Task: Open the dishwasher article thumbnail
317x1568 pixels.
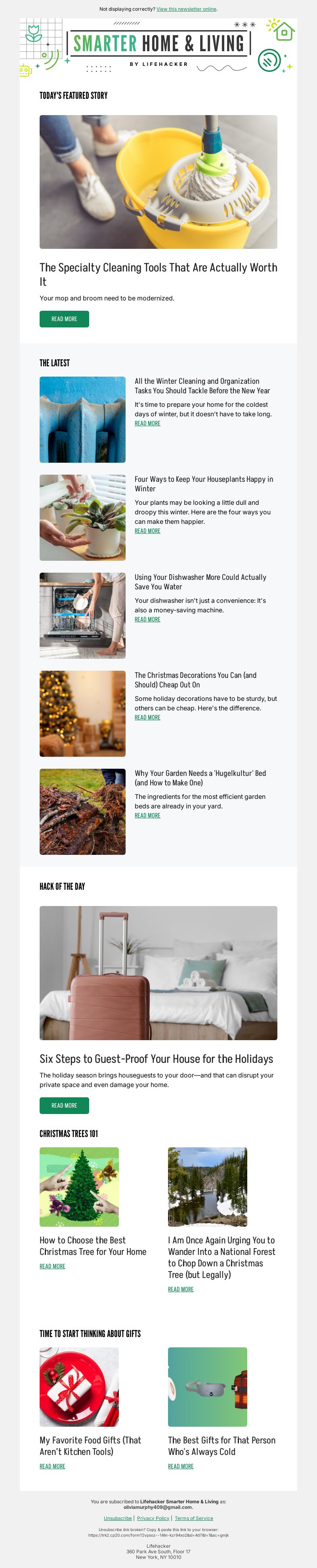Action: pos(82,616)
